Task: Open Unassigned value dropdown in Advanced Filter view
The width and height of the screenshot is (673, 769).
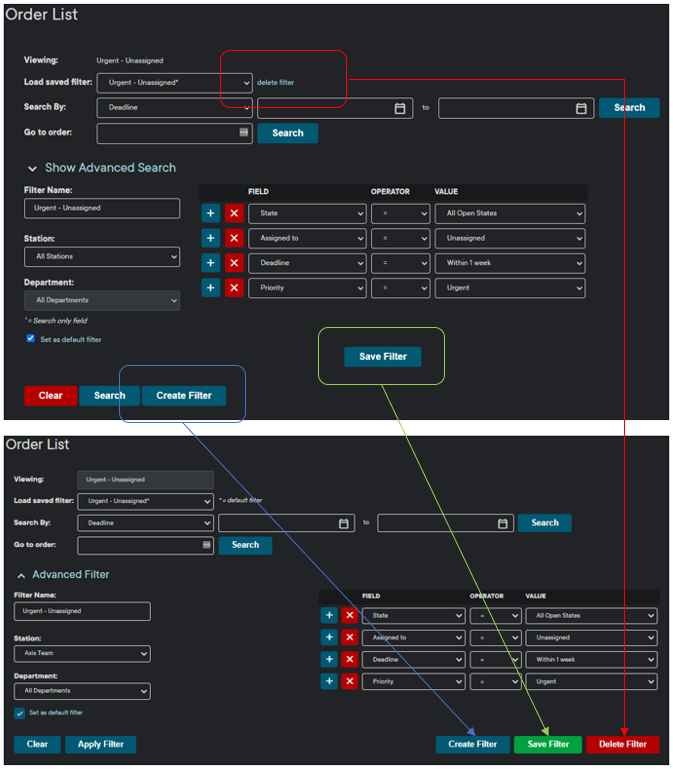Action: coord(591,638)
